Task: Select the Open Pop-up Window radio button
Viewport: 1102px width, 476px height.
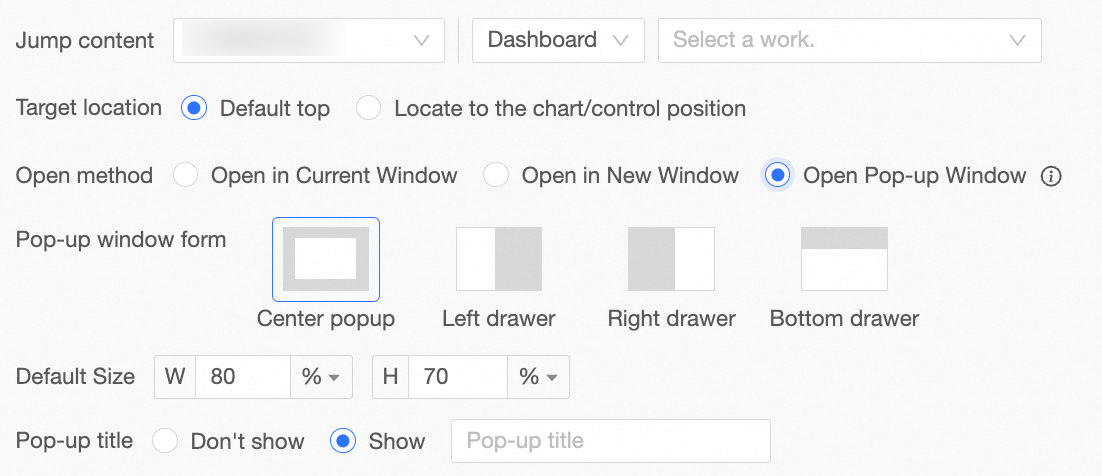Action: point(777,175)
